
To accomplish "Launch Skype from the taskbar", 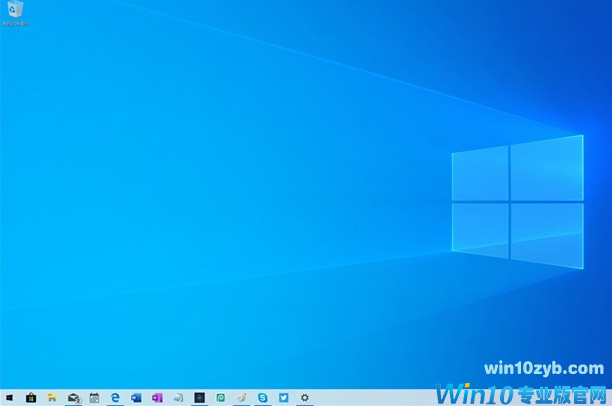I will tap(263, 398).
